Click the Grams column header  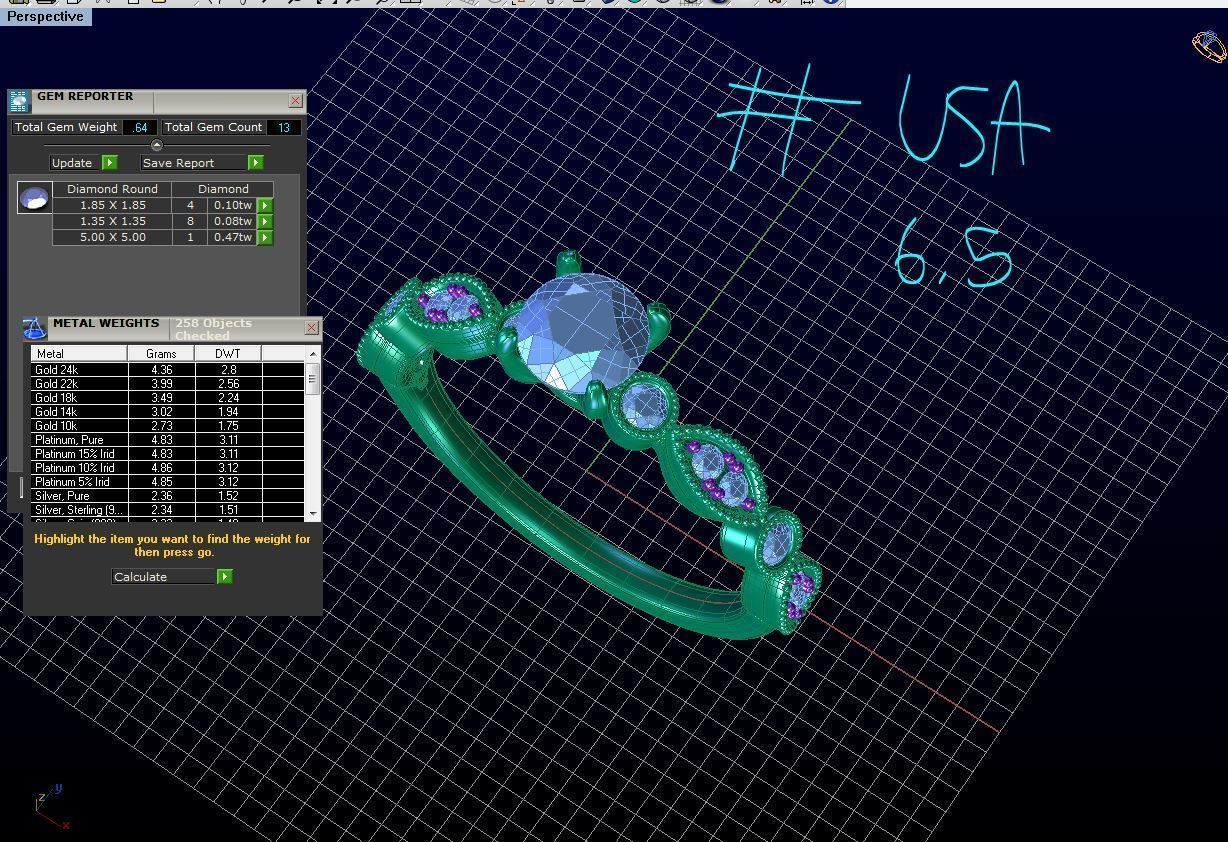161,353
